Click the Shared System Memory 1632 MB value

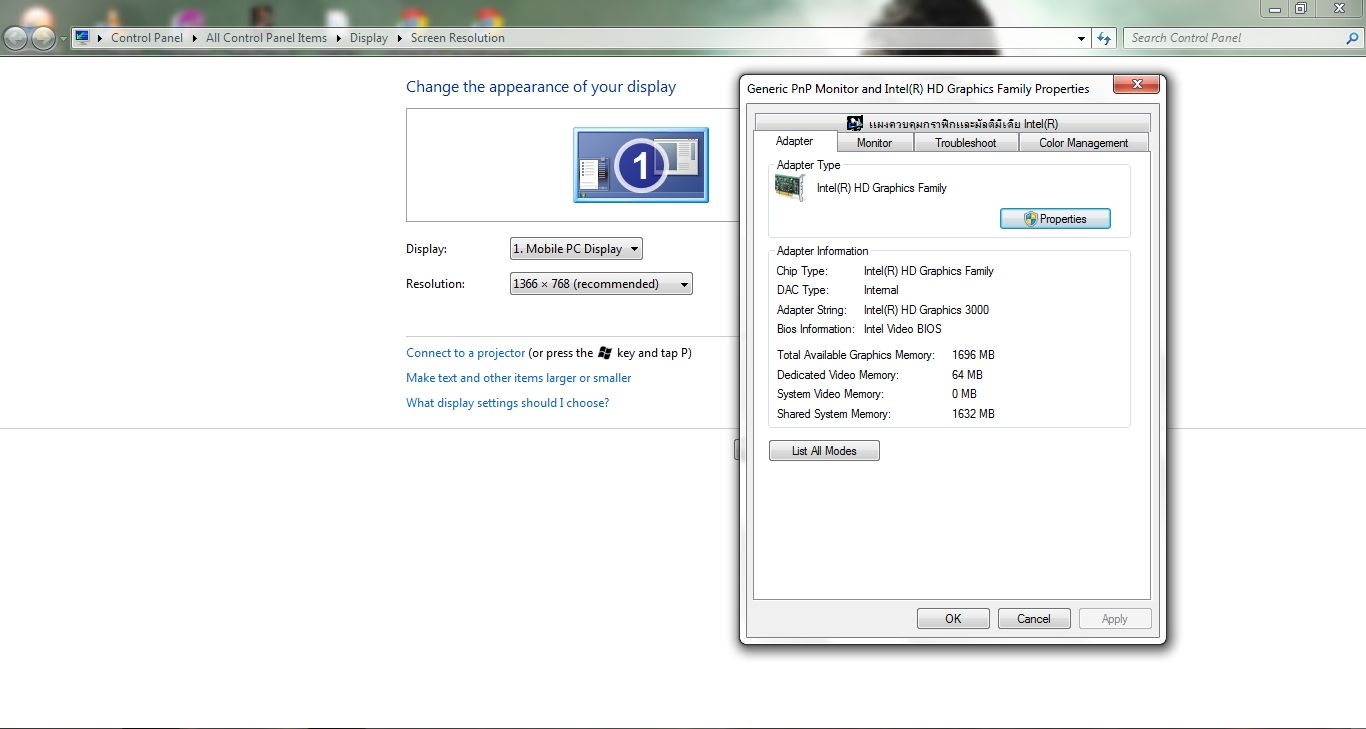tap(973, 414)
